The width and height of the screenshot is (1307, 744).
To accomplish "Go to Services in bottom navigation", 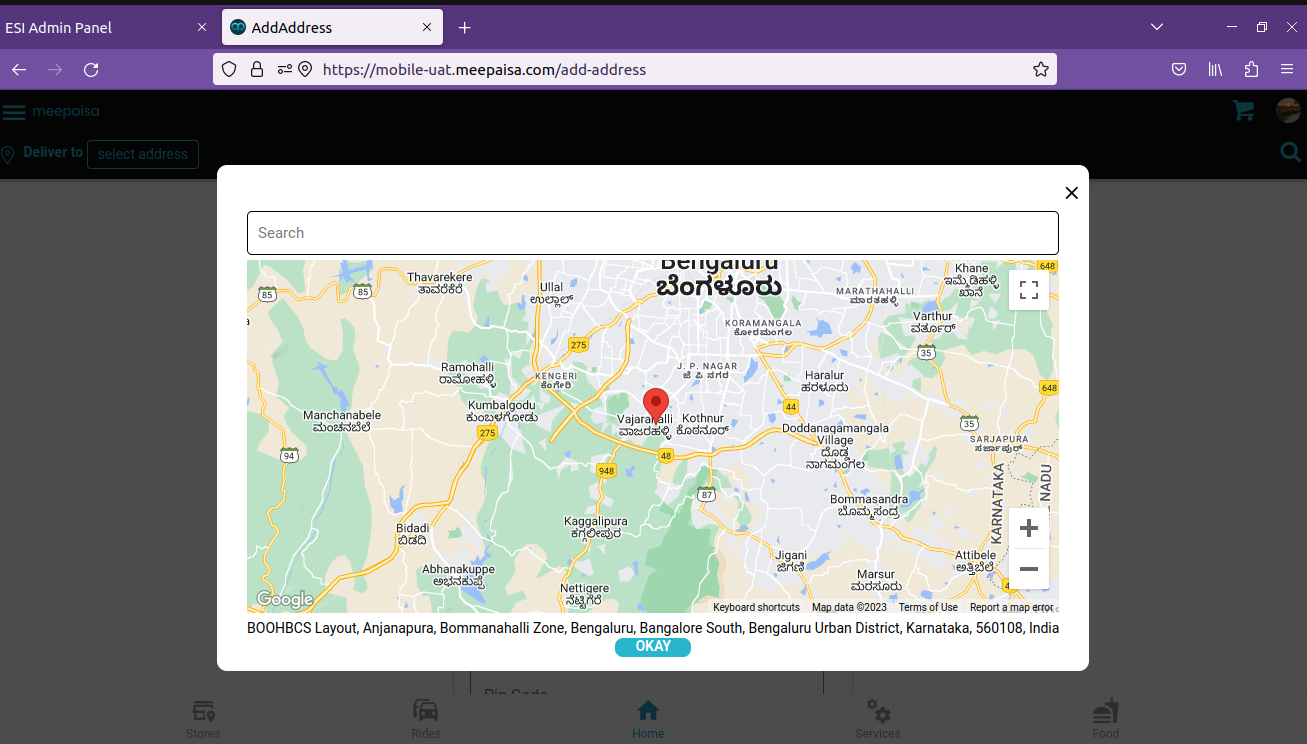I will click(878, 720).
